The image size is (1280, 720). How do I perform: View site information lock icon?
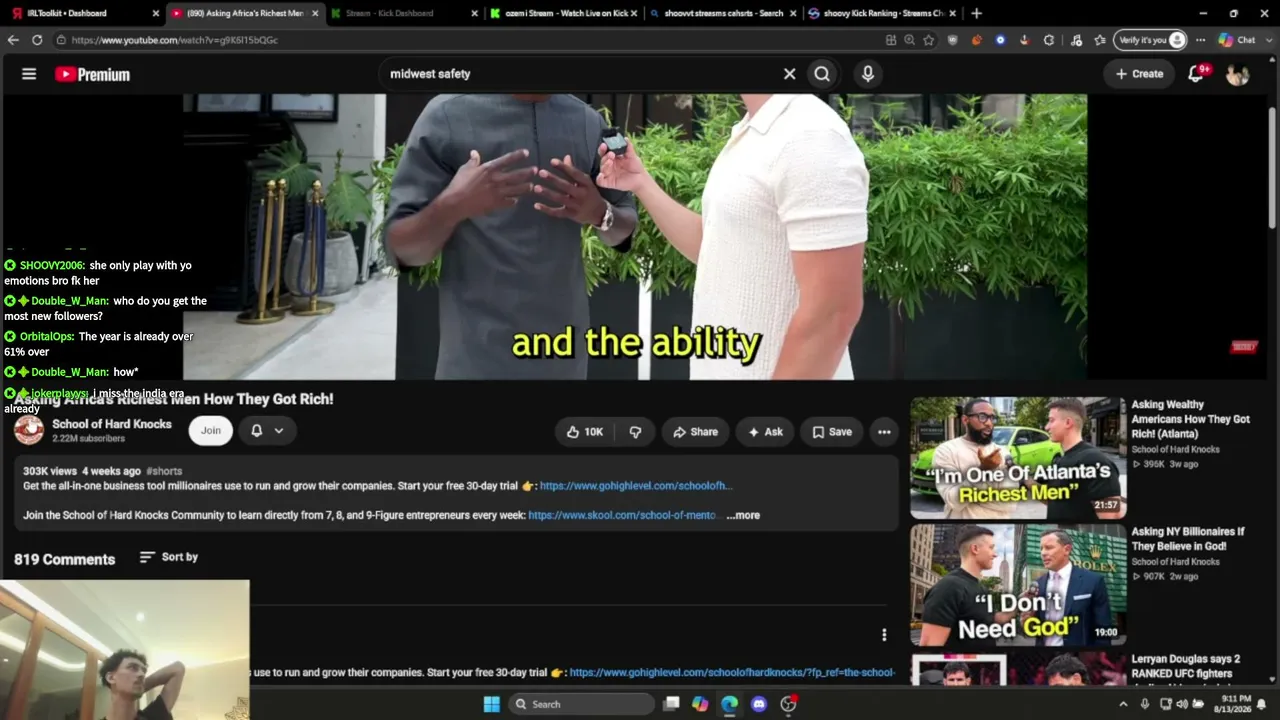[x=61, y=40]
